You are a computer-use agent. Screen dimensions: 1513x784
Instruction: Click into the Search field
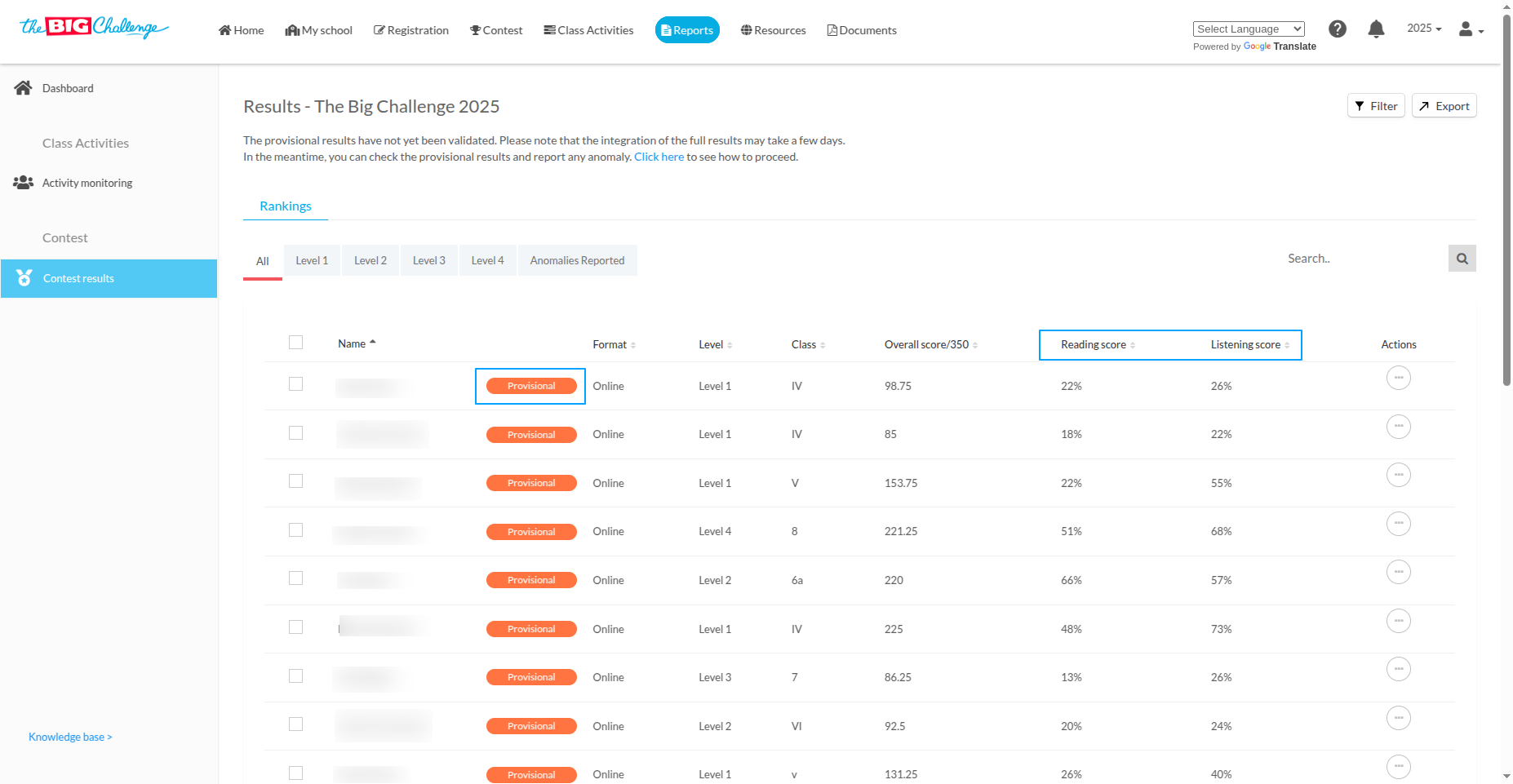pyautogui.click(x=1363, y=259)
